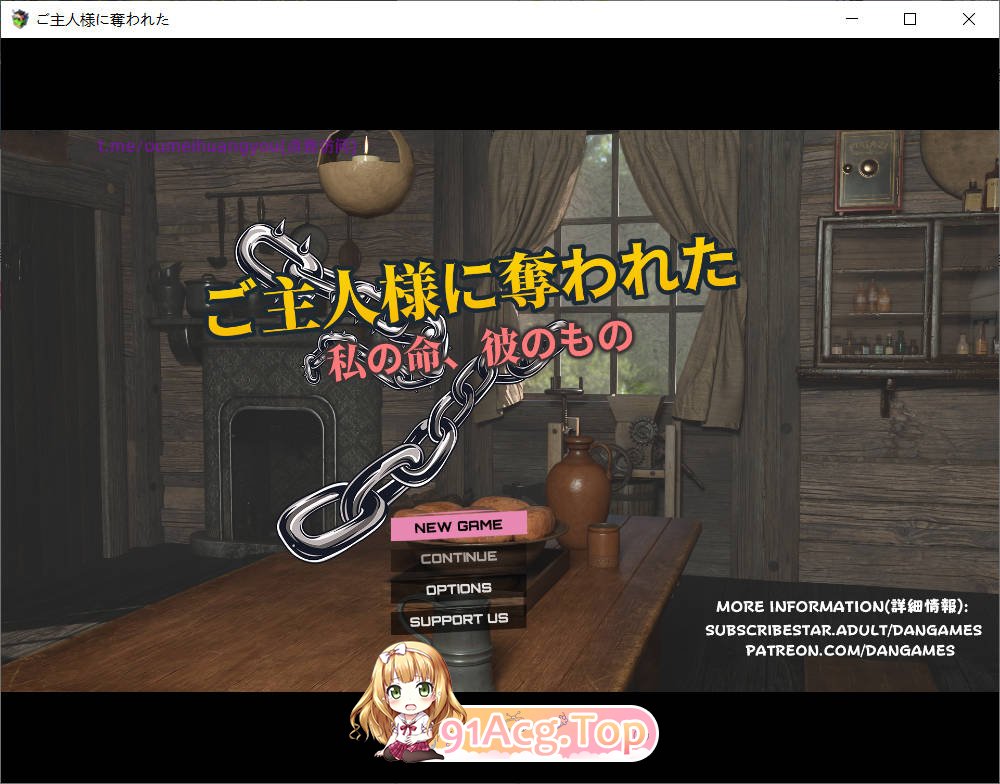This screenshot has width=1000, height=784.
Task: Click the SUBSCRIBESTAR.ADULT/DANGAMES text
Action: (x=843, y=630)
